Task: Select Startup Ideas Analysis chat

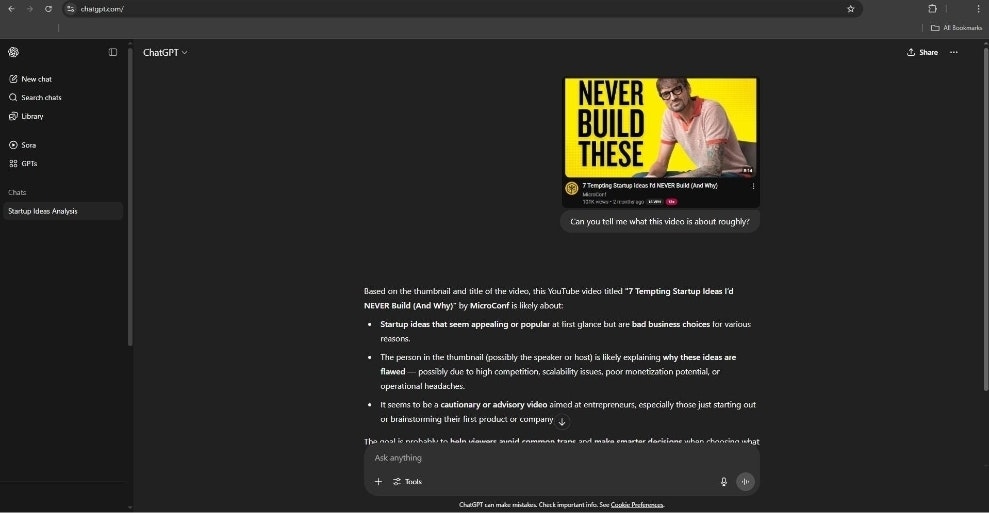Action: (x=63, y=211)
